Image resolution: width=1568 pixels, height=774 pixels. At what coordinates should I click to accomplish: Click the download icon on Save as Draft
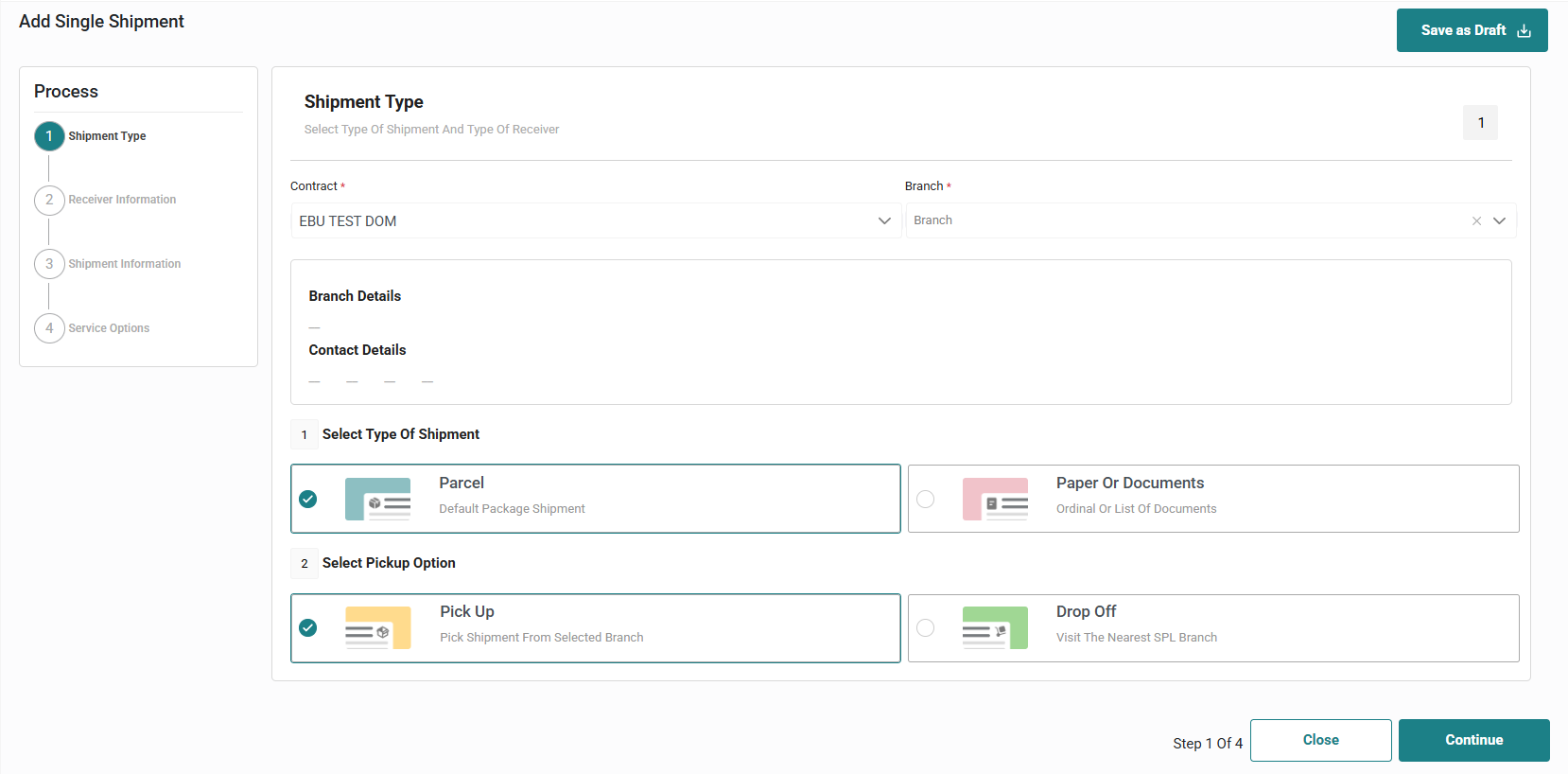pyautogui.click(x=1524, y=31)
